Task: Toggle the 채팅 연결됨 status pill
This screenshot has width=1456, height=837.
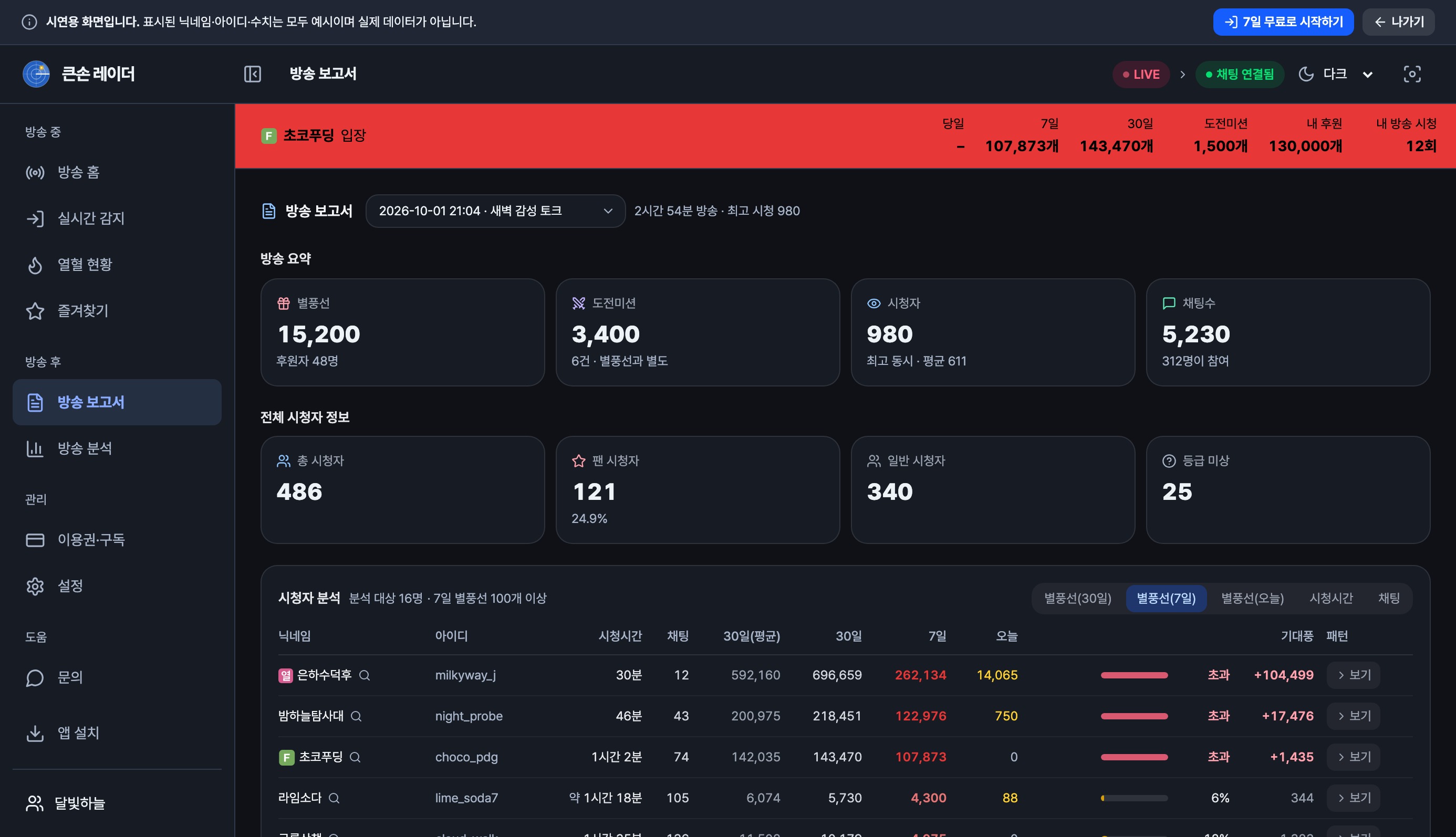Action: tap(1239, 75)
